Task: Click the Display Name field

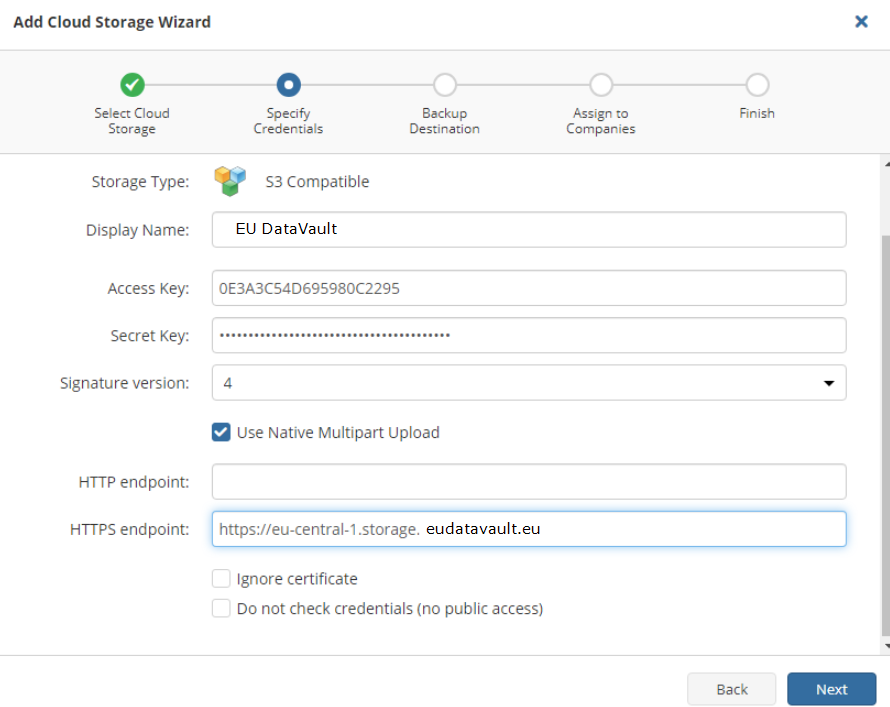Action: 529,229
